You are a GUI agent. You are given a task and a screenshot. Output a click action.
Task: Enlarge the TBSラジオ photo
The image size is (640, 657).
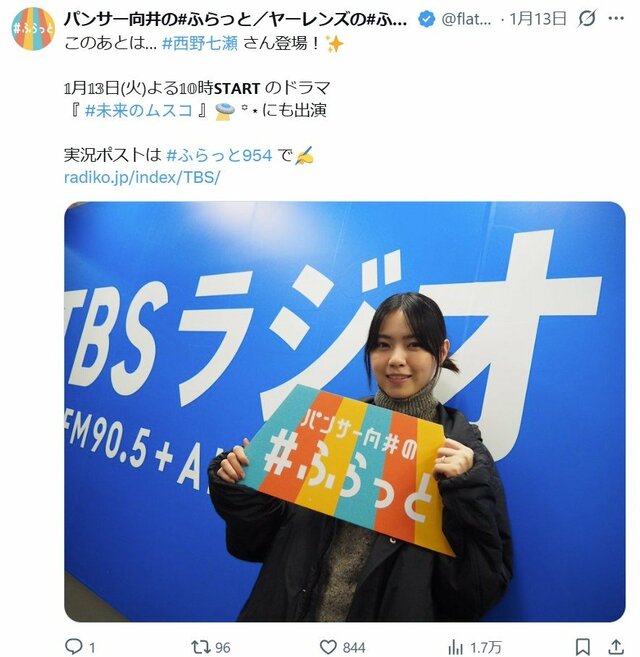[345, 411]
